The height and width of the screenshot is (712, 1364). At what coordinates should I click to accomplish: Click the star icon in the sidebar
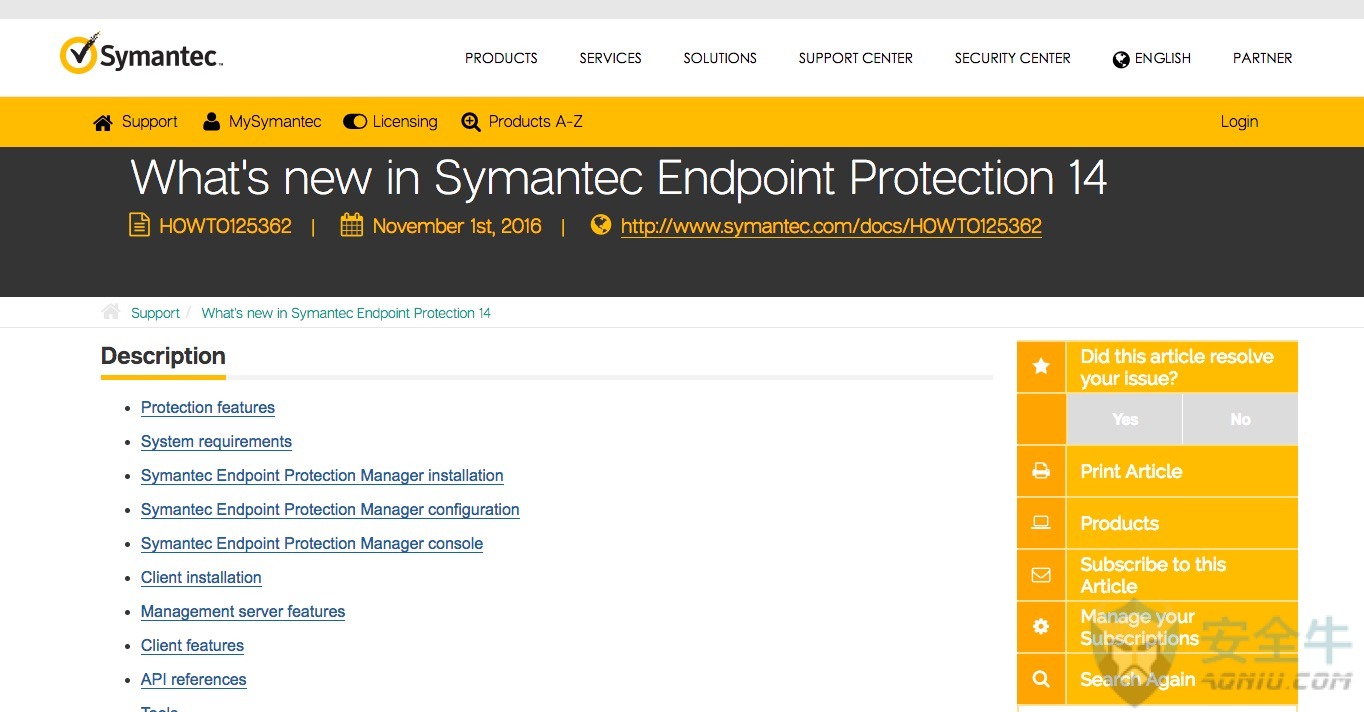[1041, 367]
